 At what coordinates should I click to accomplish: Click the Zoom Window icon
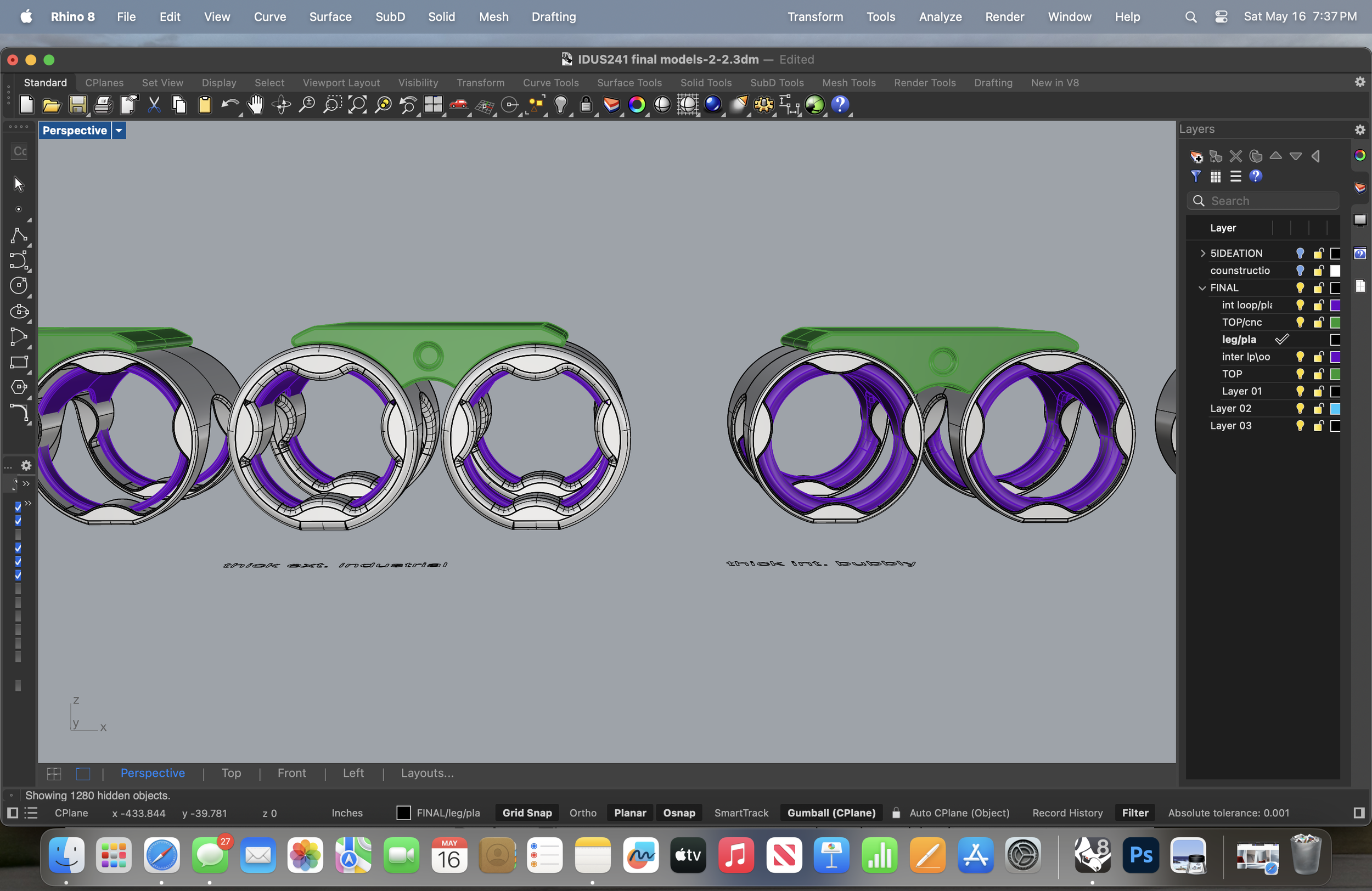(x=332, y=105)
